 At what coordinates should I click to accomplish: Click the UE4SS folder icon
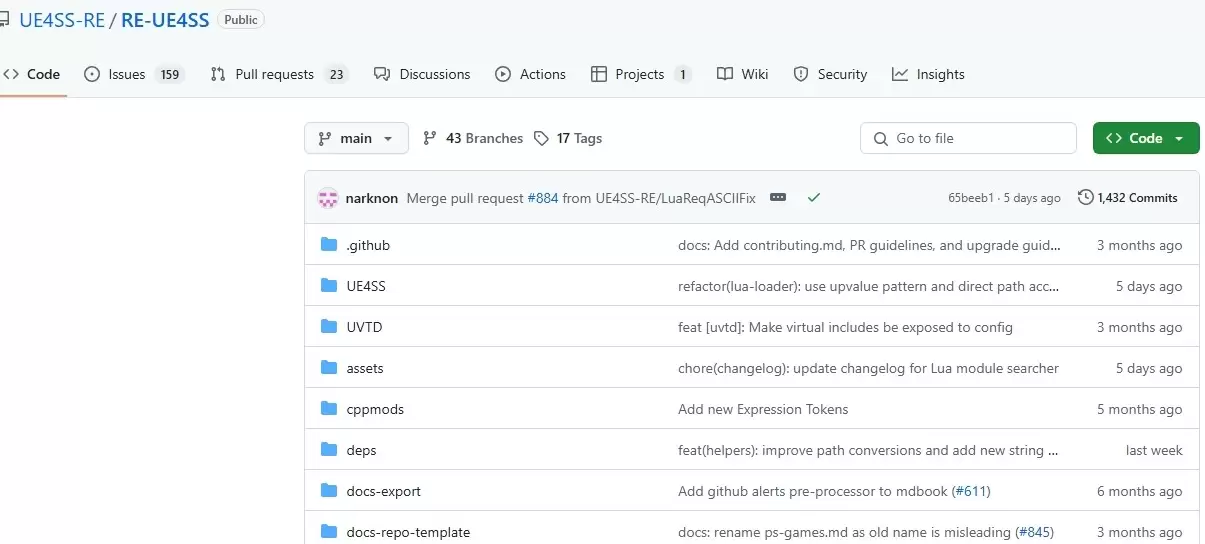pyautogui.click(x=329, y=286)
